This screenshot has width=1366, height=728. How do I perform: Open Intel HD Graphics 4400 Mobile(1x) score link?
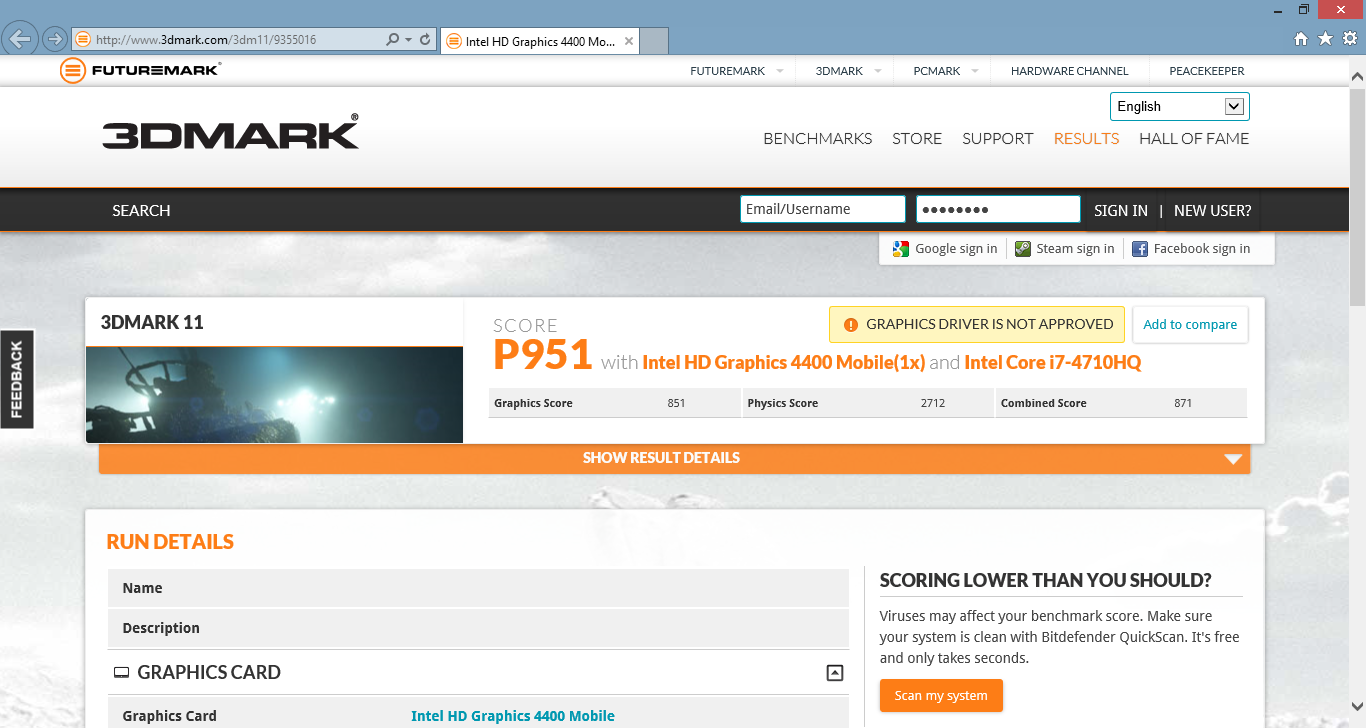pyautogui.click(x=783, y=362)
